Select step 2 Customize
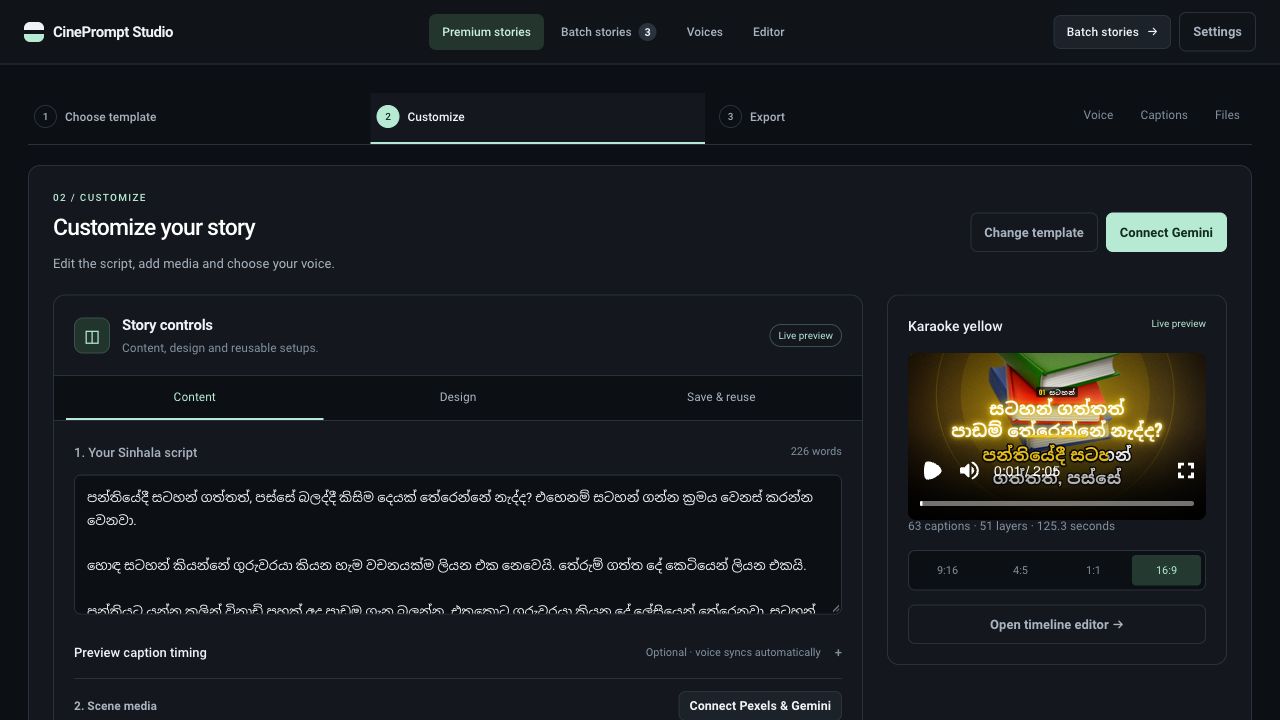Image resolution: width=1280 pixels, height=720 pixels. click(x=537, y=117)
